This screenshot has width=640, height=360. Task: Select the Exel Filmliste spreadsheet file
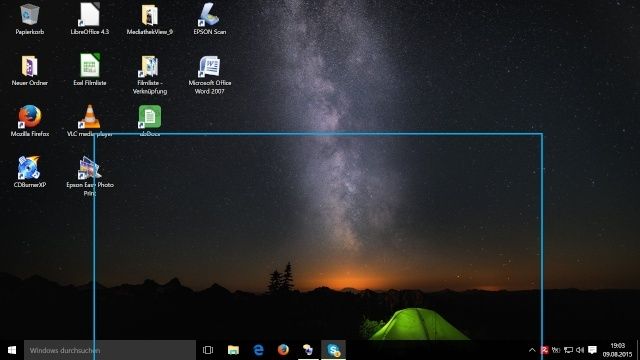89,65
